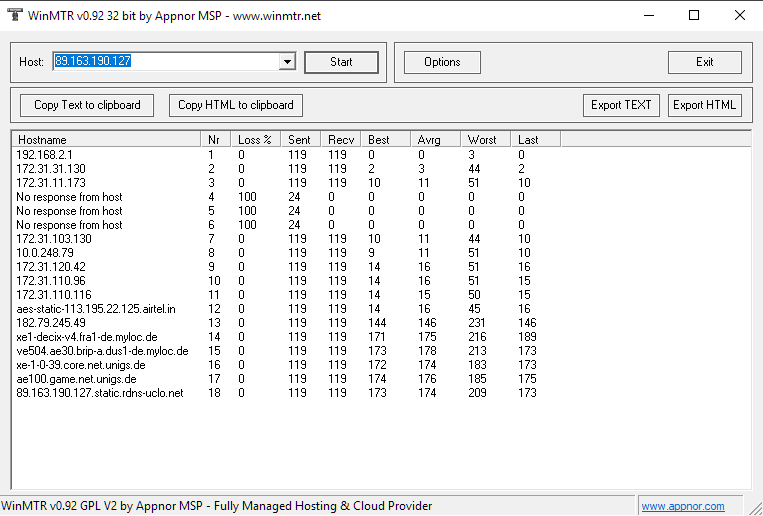Click the Best column header
This screenshot has width=763, height=516.
coord(385,140)
